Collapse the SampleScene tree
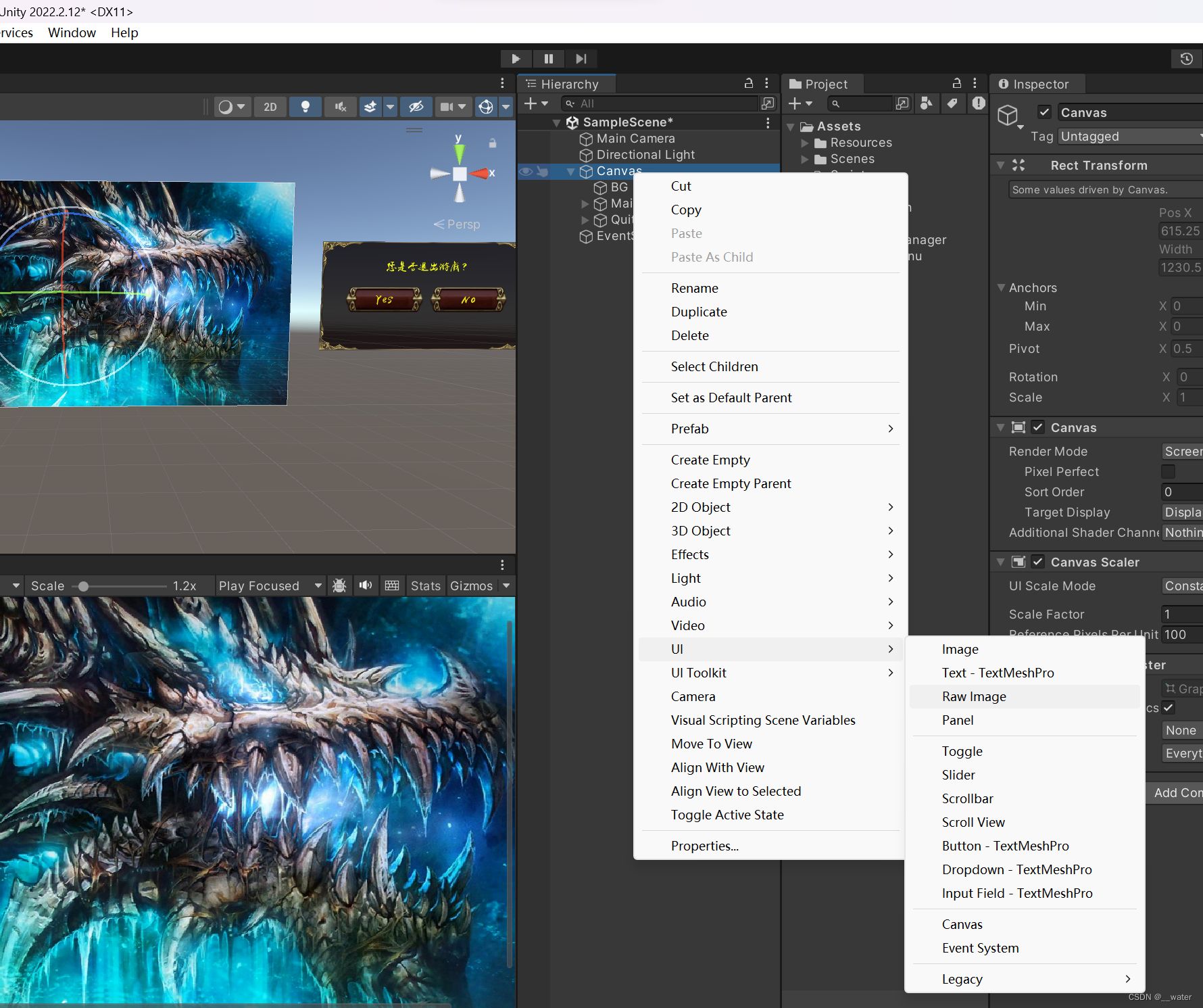 [x=556, y=123]
